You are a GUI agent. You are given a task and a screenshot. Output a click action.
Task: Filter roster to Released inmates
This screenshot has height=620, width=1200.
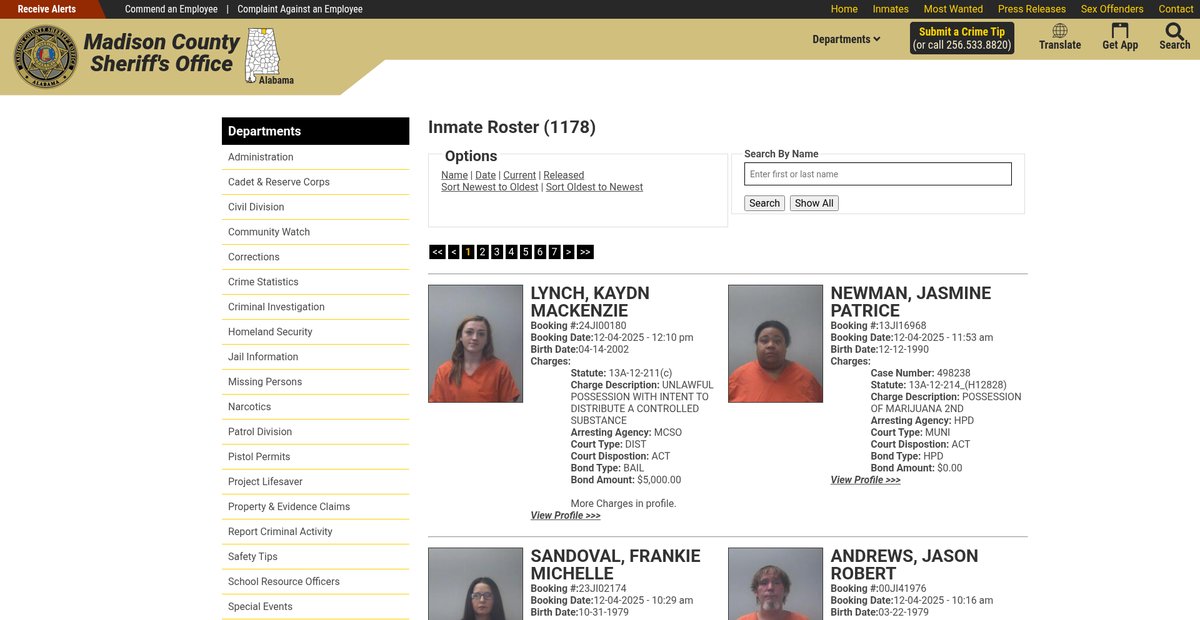[563, 175]
